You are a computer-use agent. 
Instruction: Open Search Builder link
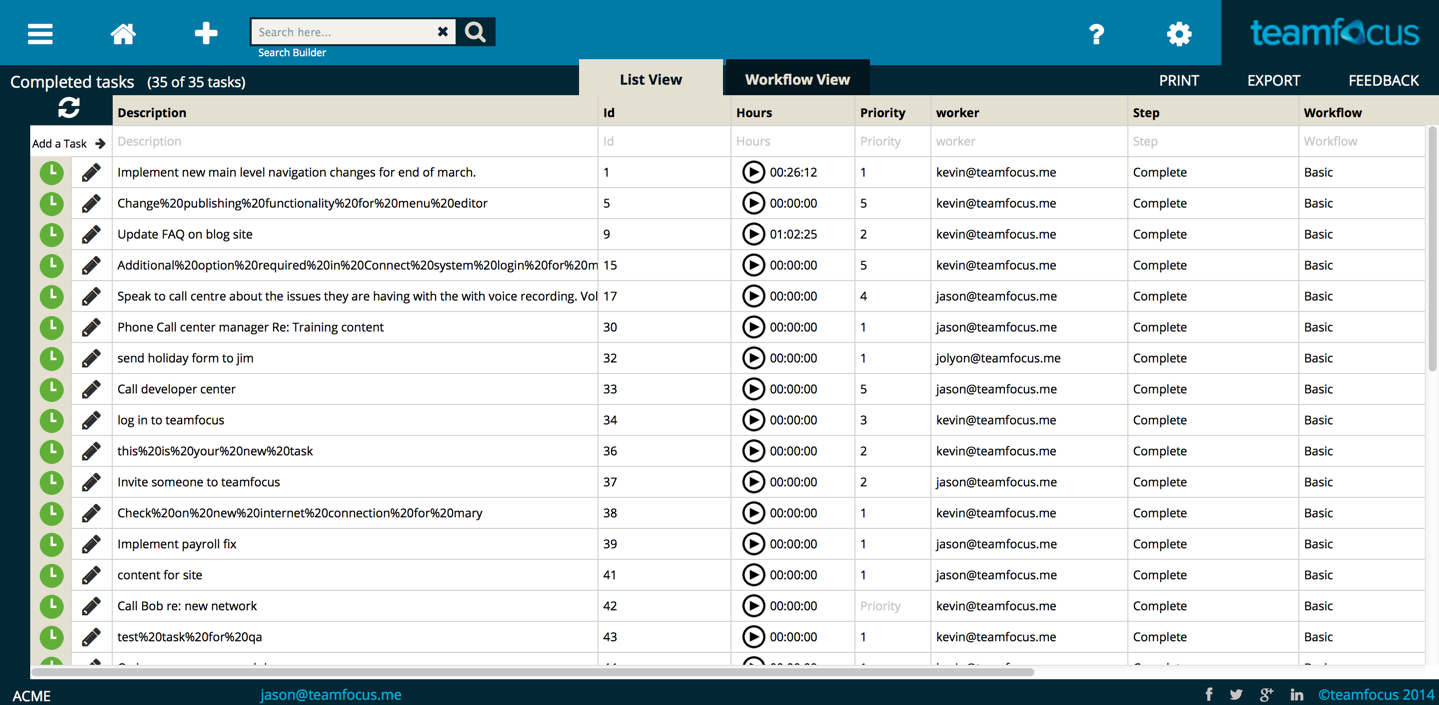click(292, 53)
